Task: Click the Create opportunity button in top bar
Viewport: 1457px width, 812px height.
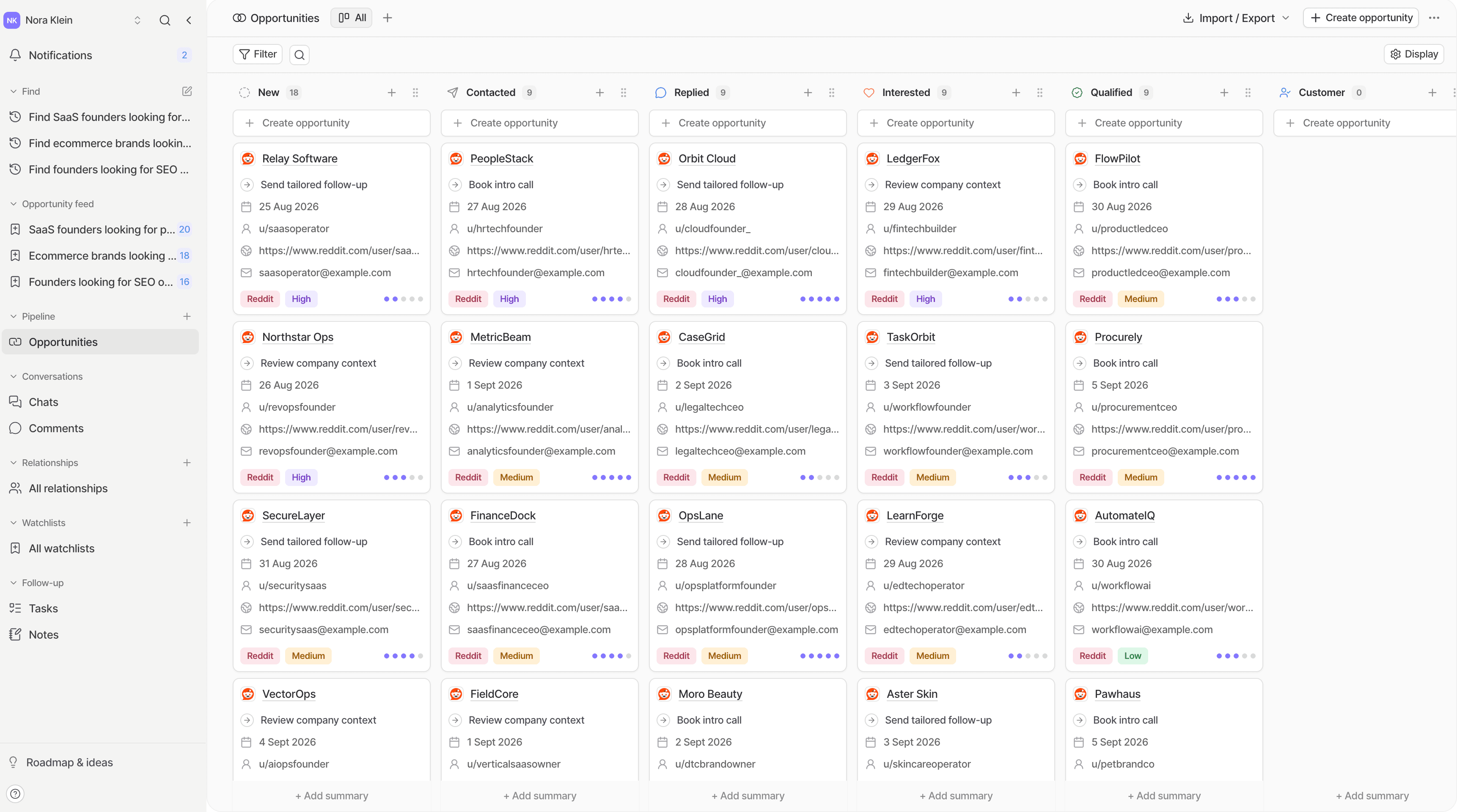Action: [1361, 18]
